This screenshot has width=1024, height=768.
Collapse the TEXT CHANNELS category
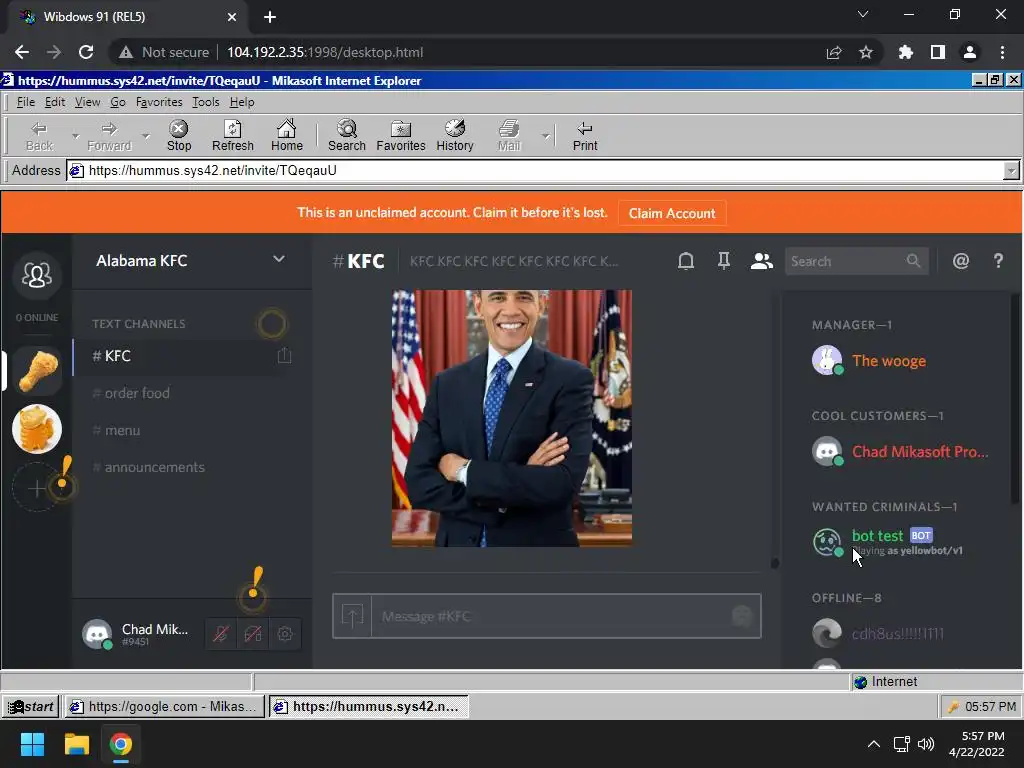point(138,324)
